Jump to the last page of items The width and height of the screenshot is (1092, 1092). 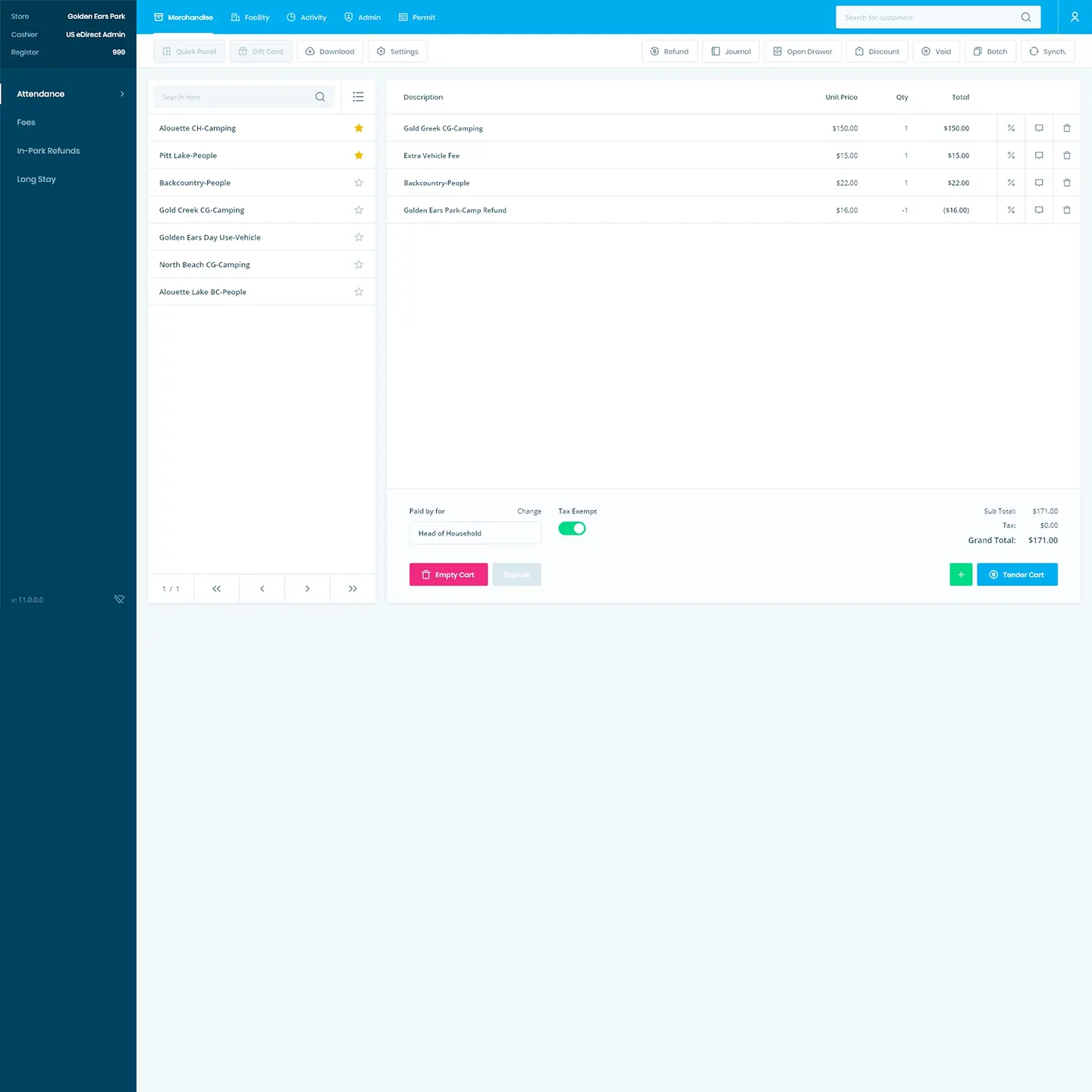coord(353,588)
